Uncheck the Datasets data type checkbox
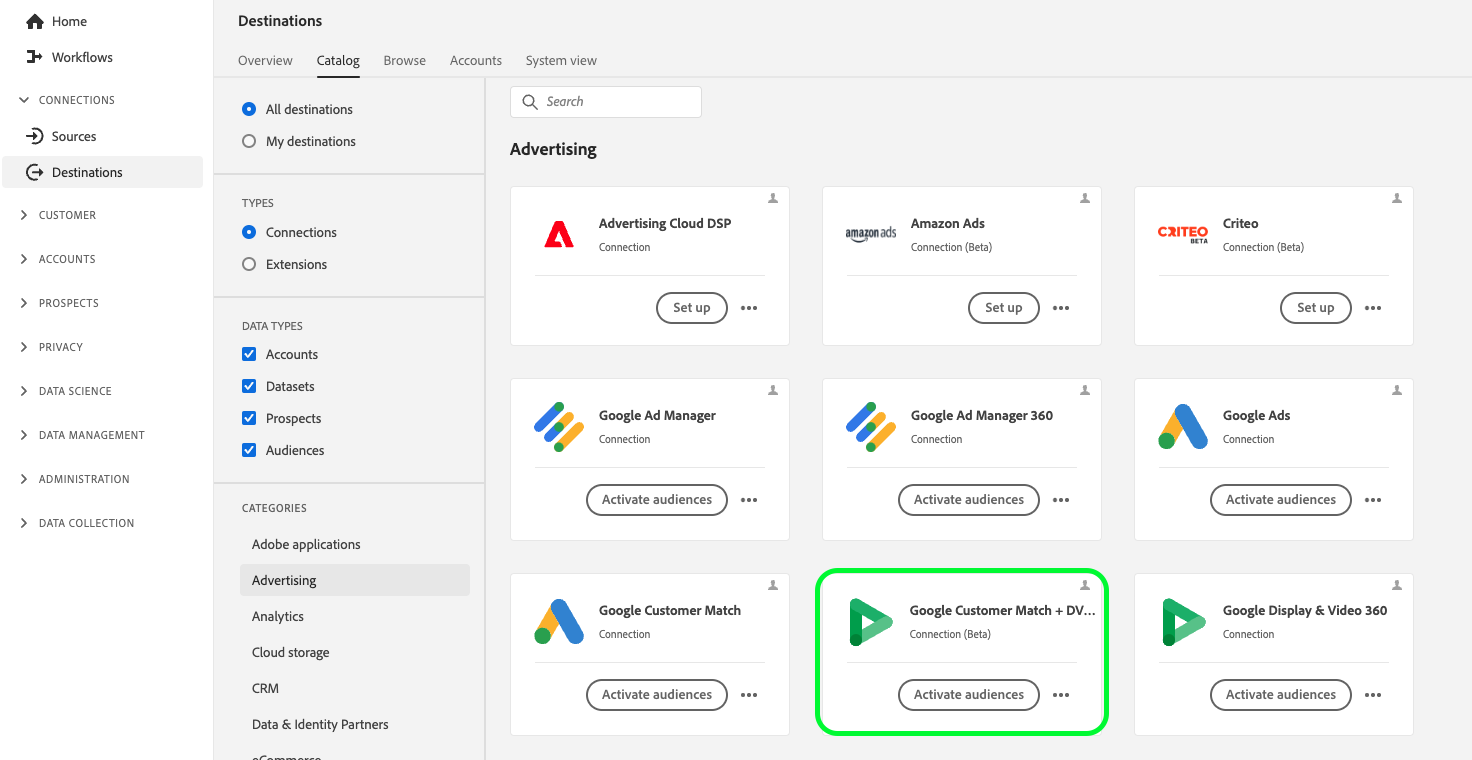The width and height of the screenshot is (1472, 760). tap(249, 386)
